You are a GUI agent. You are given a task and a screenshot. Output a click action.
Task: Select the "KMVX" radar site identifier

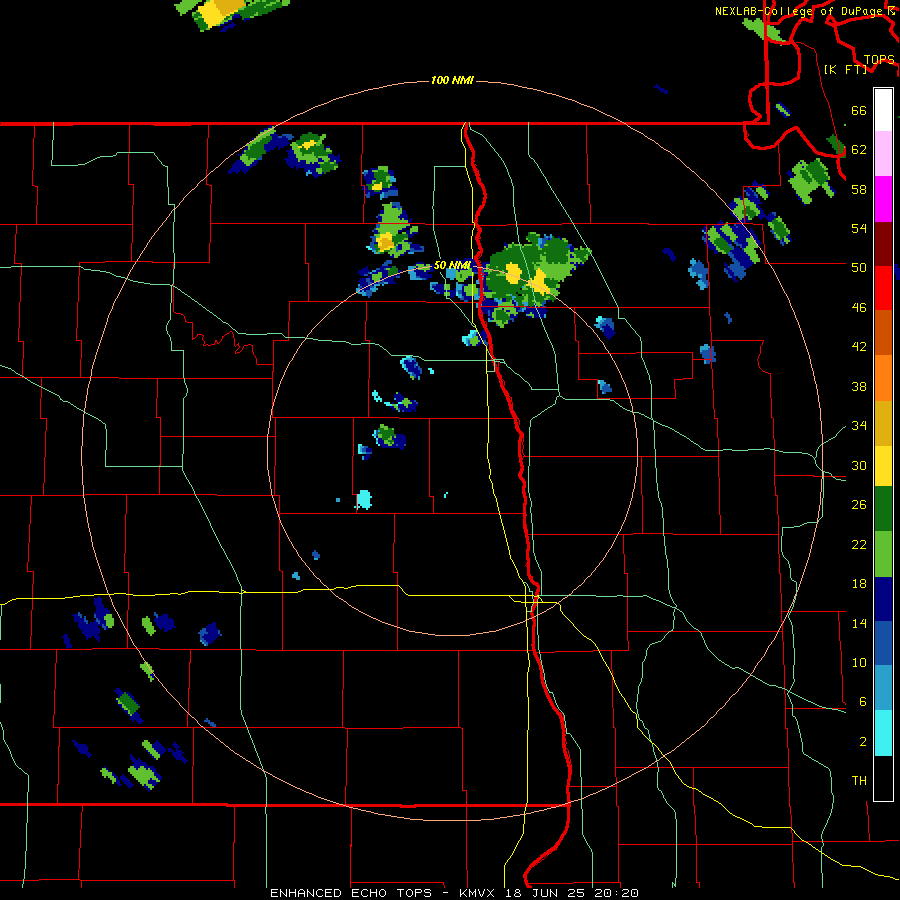479,893
